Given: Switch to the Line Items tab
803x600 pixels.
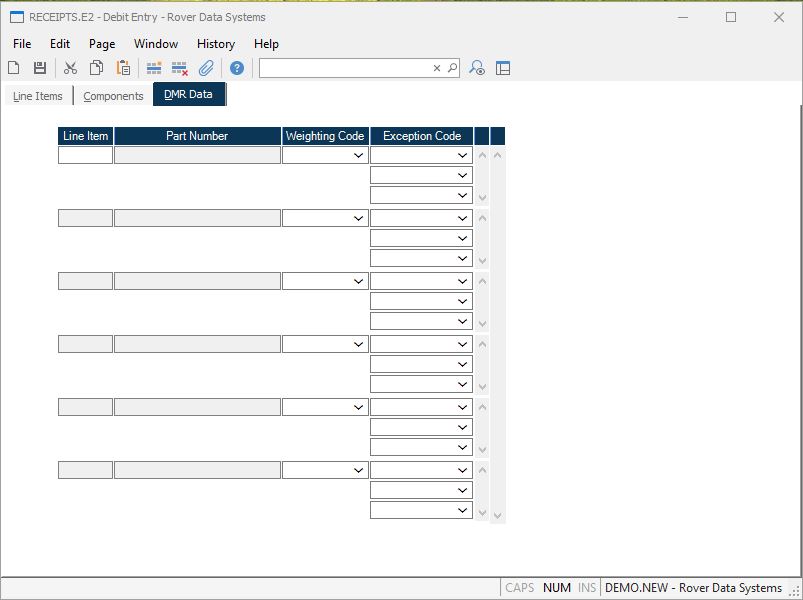Looking at the screenshot, I should [38, 96].
